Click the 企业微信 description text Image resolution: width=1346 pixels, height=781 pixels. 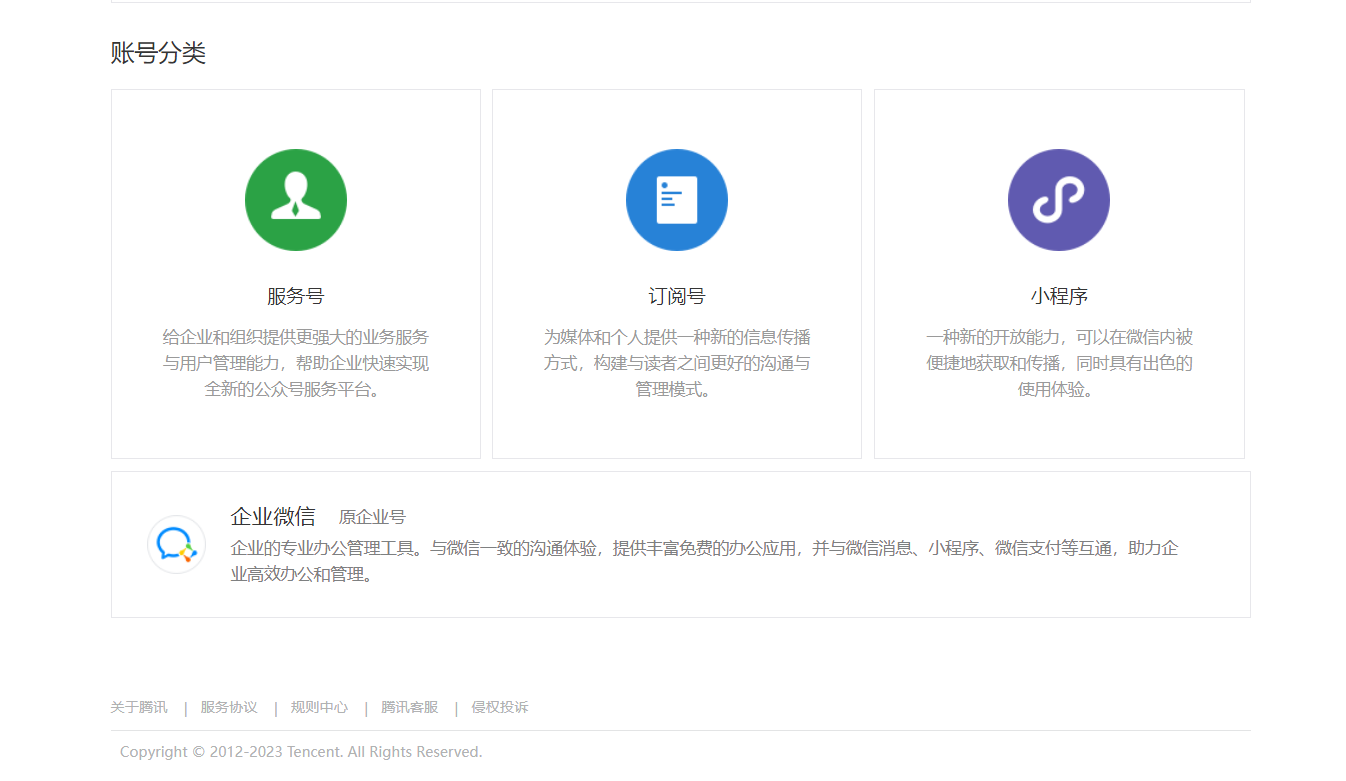704,561
